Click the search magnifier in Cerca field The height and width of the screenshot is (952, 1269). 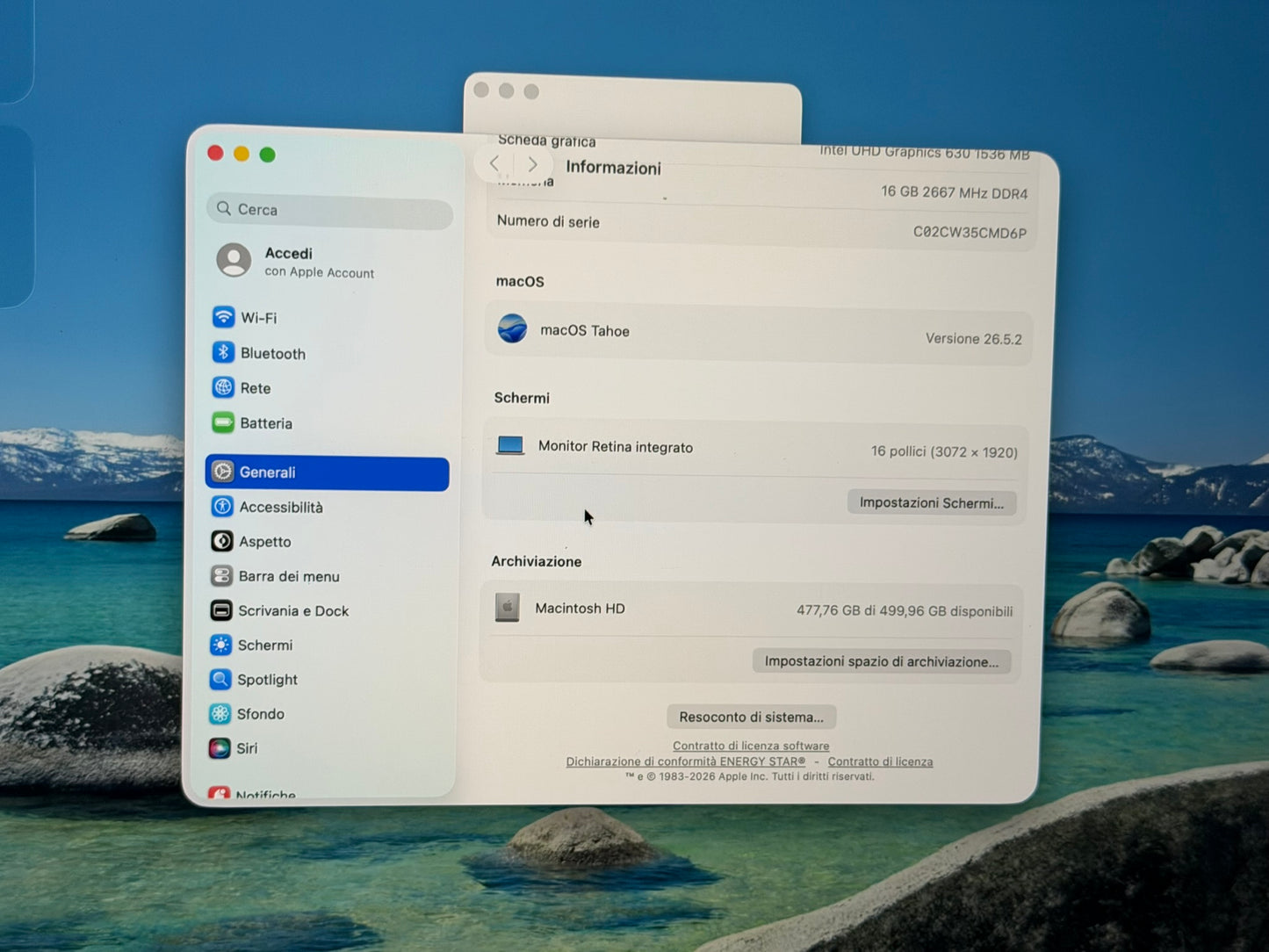(x=224, y=208)
